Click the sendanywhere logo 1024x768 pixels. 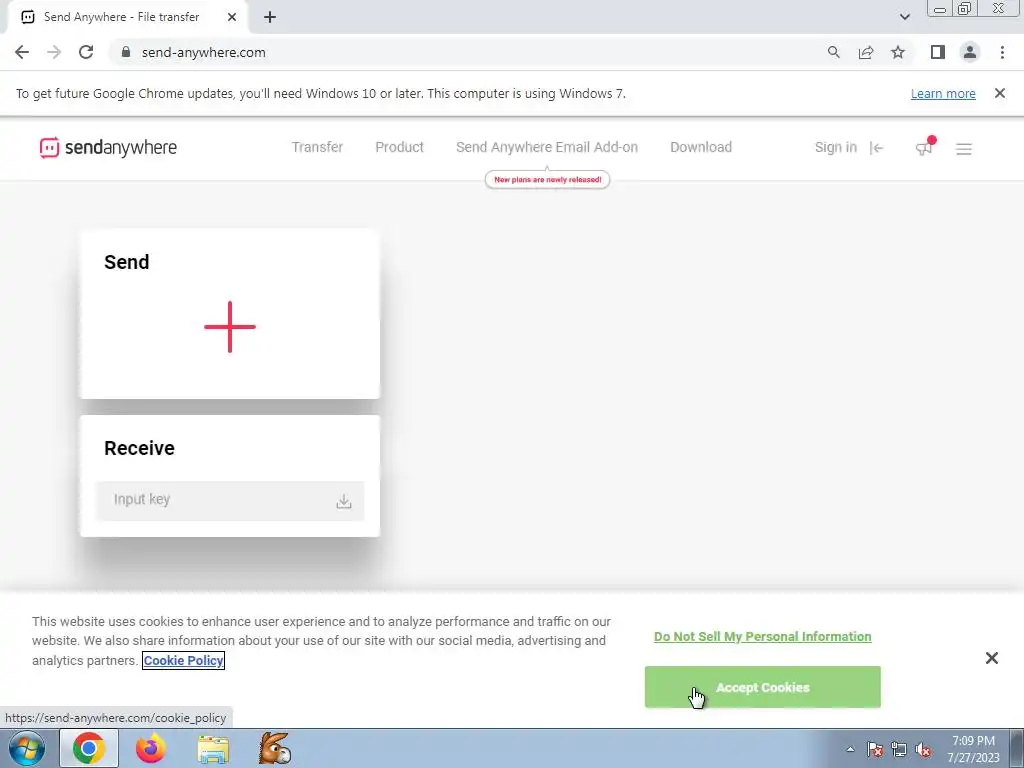[108, 148]
